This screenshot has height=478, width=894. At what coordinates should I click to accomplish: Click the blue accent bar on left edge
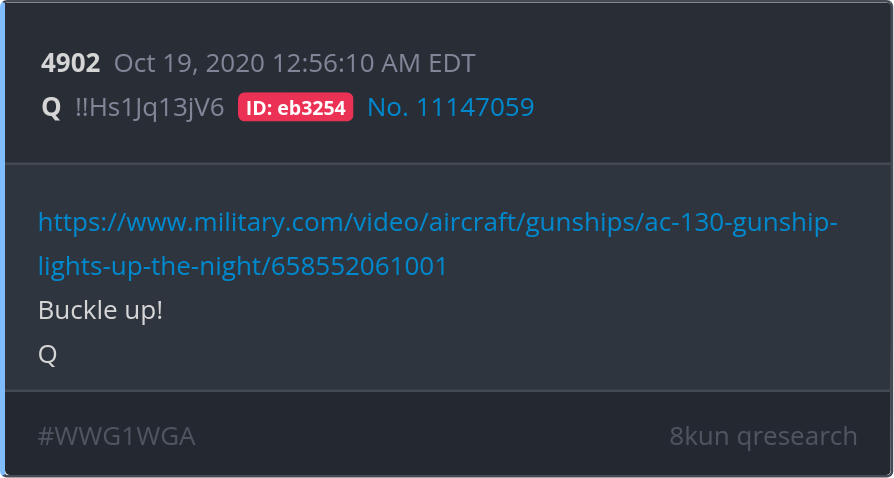(x=2, y=239)
